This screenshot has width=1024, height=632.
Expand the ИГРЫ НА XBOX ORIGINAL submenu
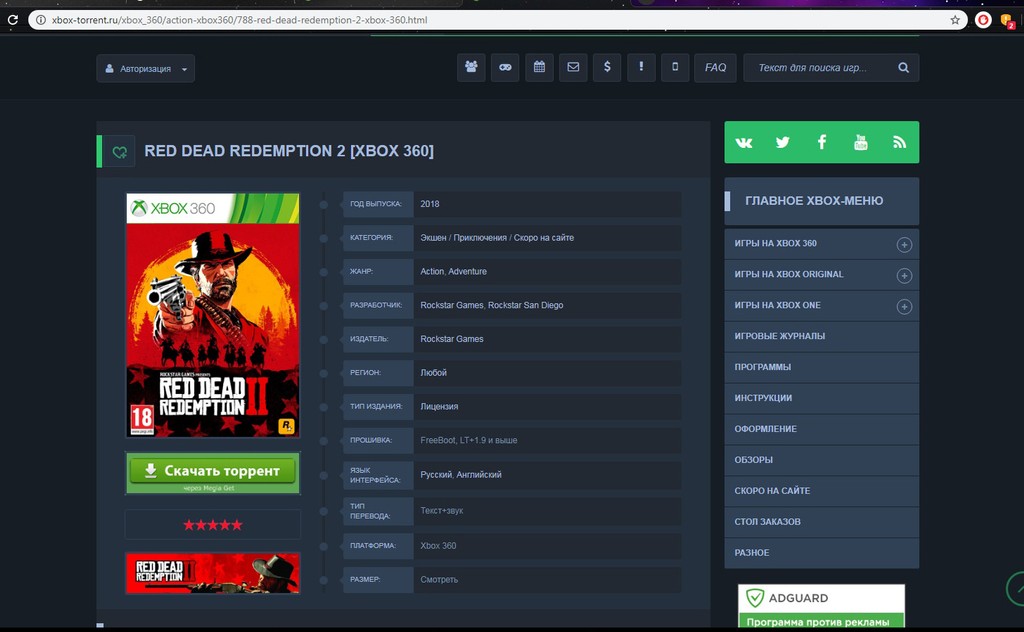[x=904, y=276]
